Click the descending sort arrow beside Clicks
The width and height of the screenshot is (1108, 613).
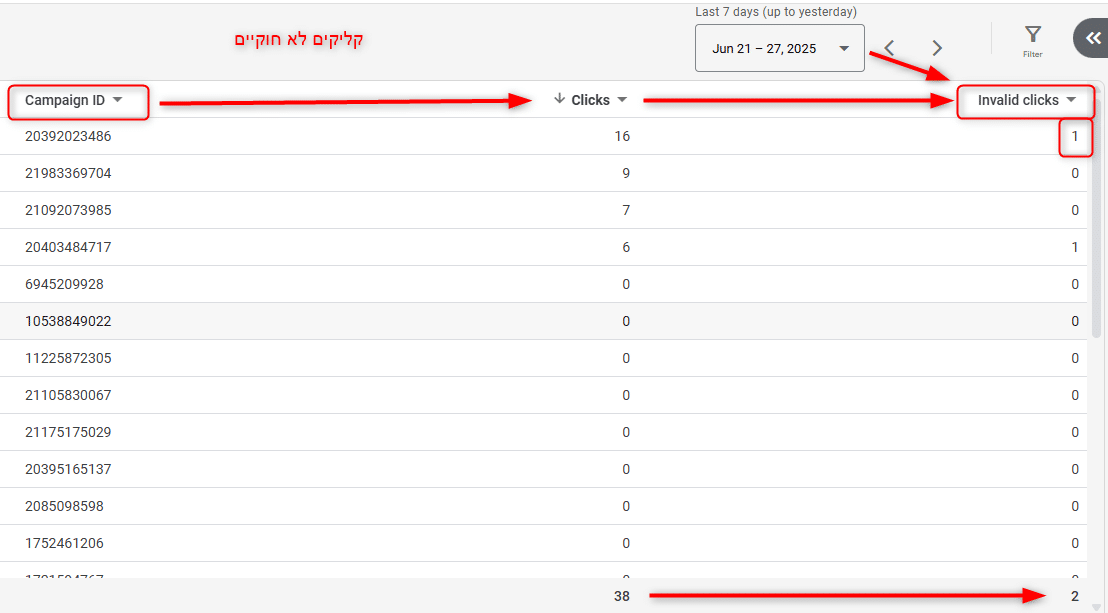click(559, 99)
